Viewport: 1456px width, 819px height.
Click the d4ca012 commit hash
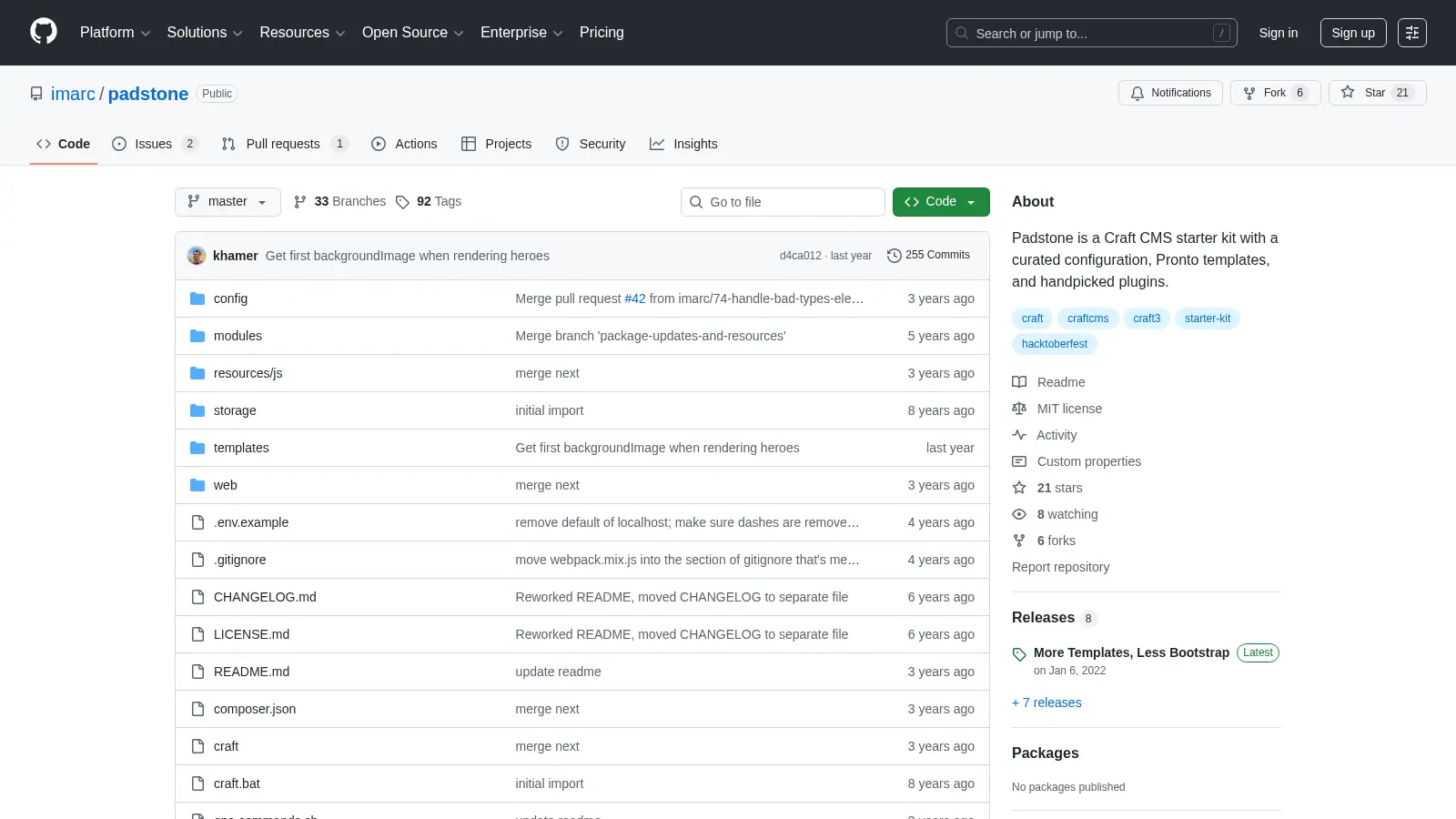(800, 256)
